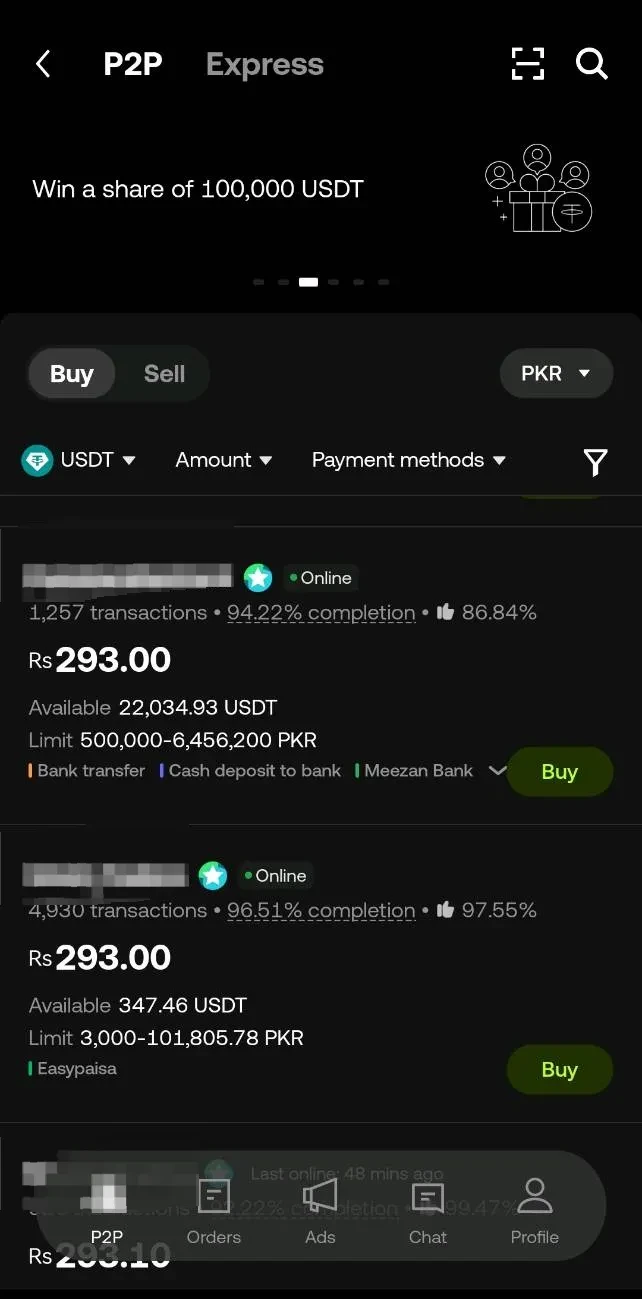This screenshot has height=1299, width=642.
Task: Select the Buy mode toggle
Action: 71,373
